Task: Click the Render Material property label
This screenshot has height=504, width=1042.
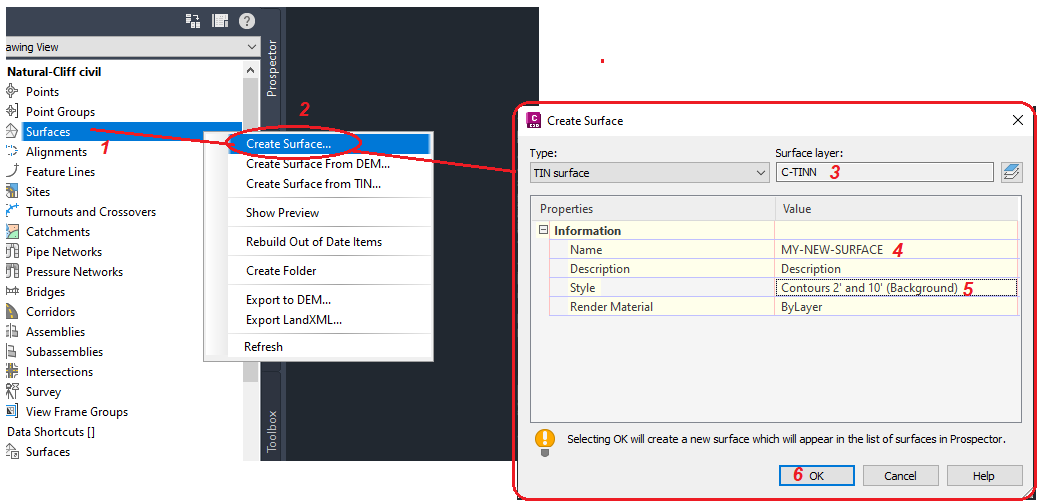Action: point(611,307)
